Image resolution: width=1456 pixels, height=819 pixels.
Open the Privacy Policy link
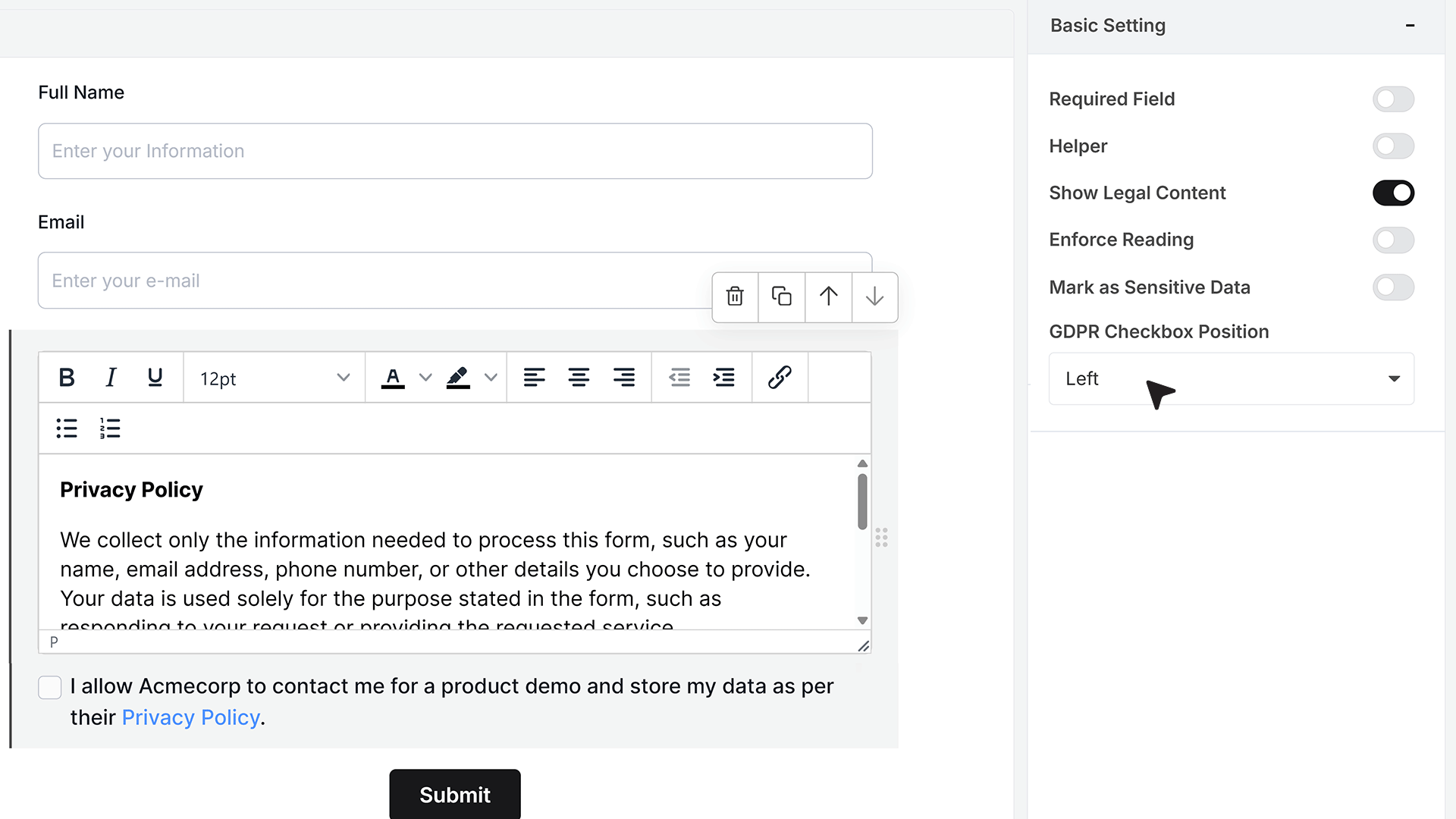pos(191,717)
